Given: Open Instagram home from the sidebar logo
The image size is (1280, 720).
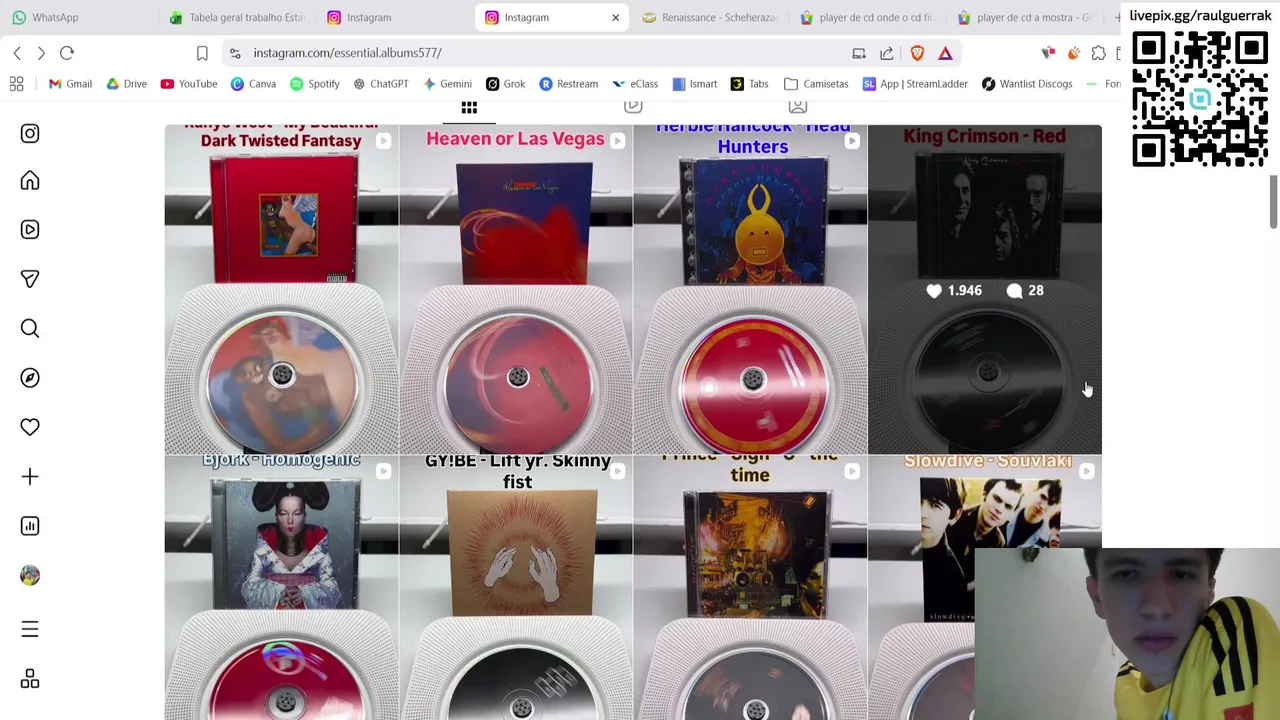Looking at the screenshot, I should point(30,133).
